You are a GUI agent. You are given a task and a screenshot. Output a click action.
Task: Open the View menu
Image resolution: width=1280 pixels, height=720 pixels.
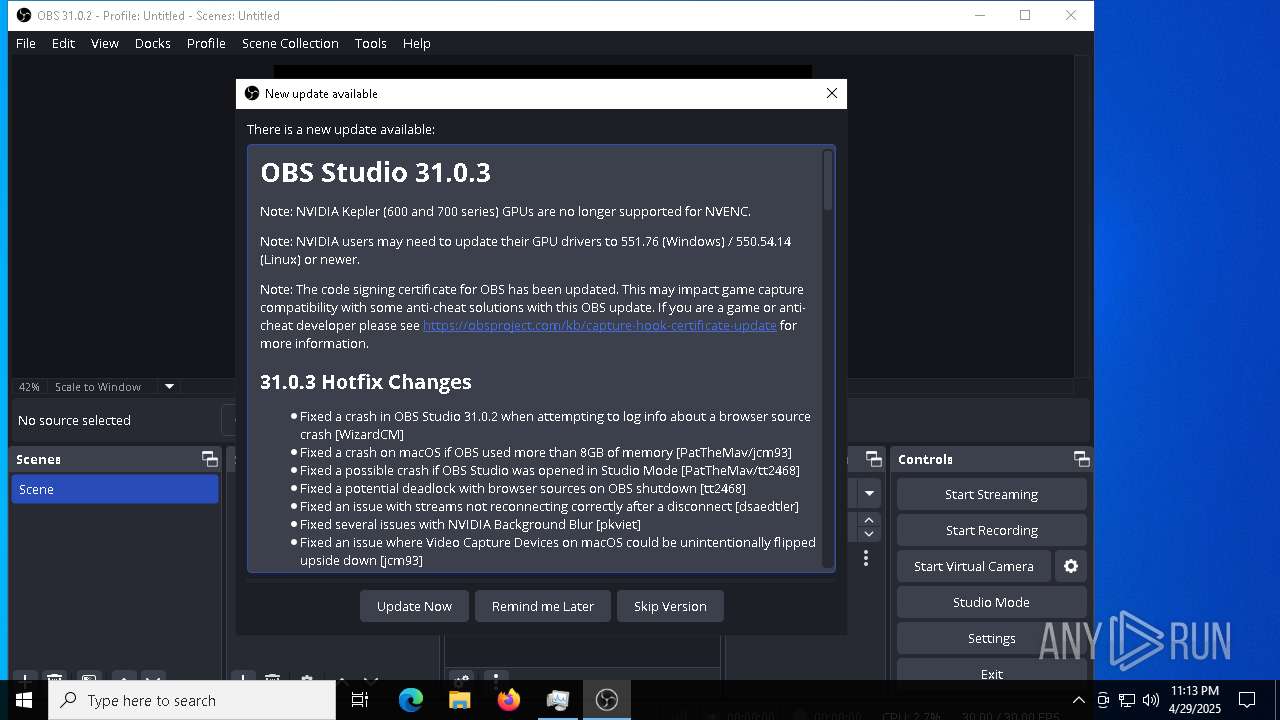coord(105,43)
